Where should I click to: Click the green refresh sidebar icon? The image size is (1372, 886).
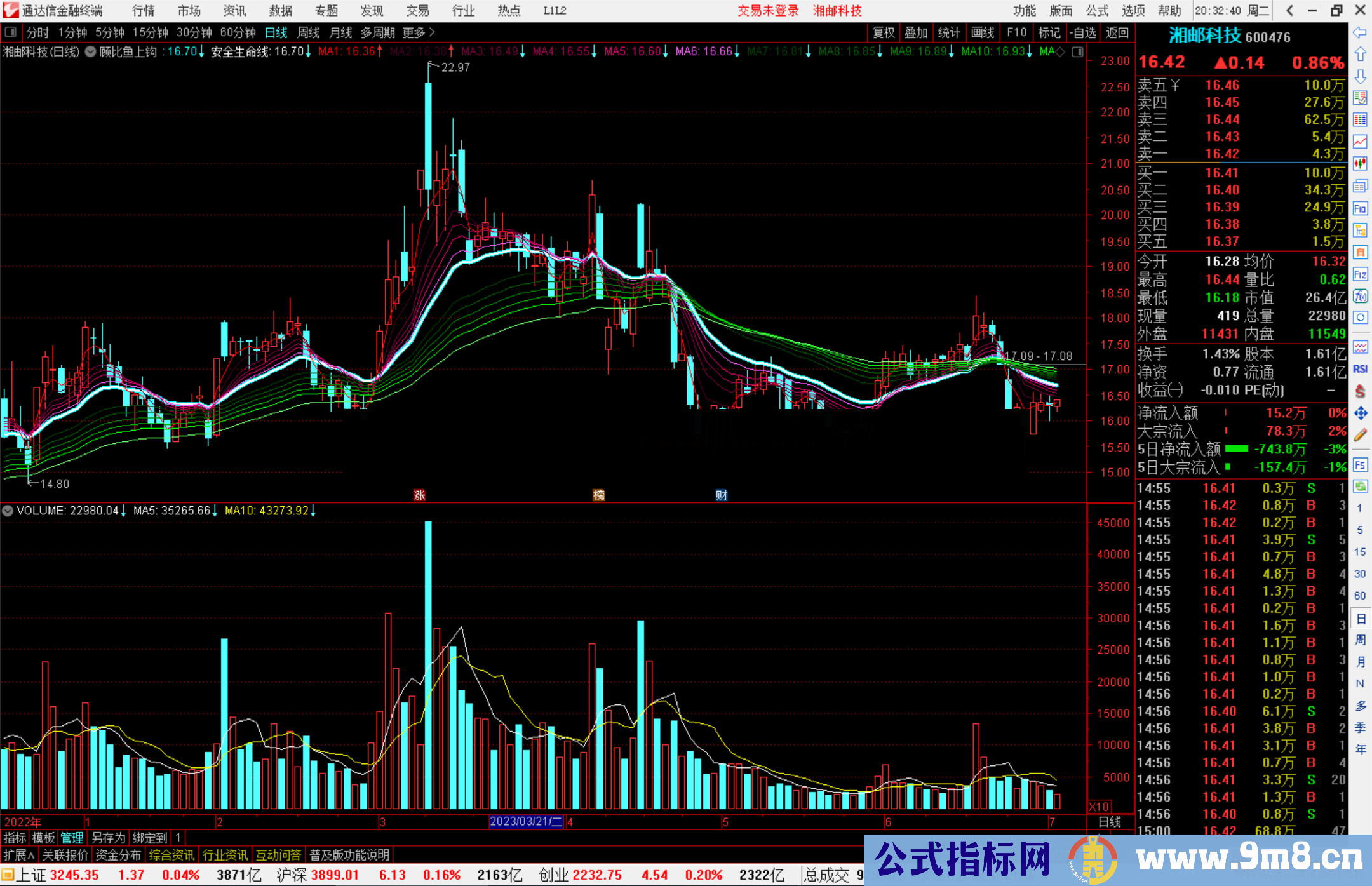tap(1360, 487)
